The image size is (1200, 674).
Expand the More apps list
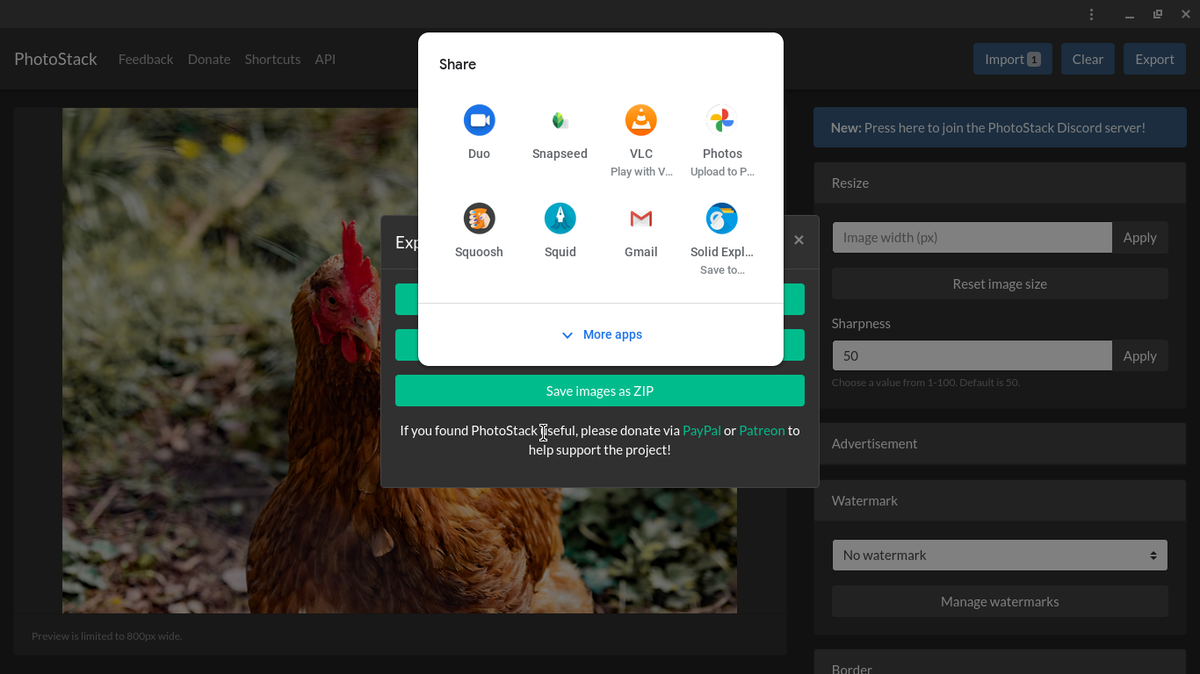(600, 335)
